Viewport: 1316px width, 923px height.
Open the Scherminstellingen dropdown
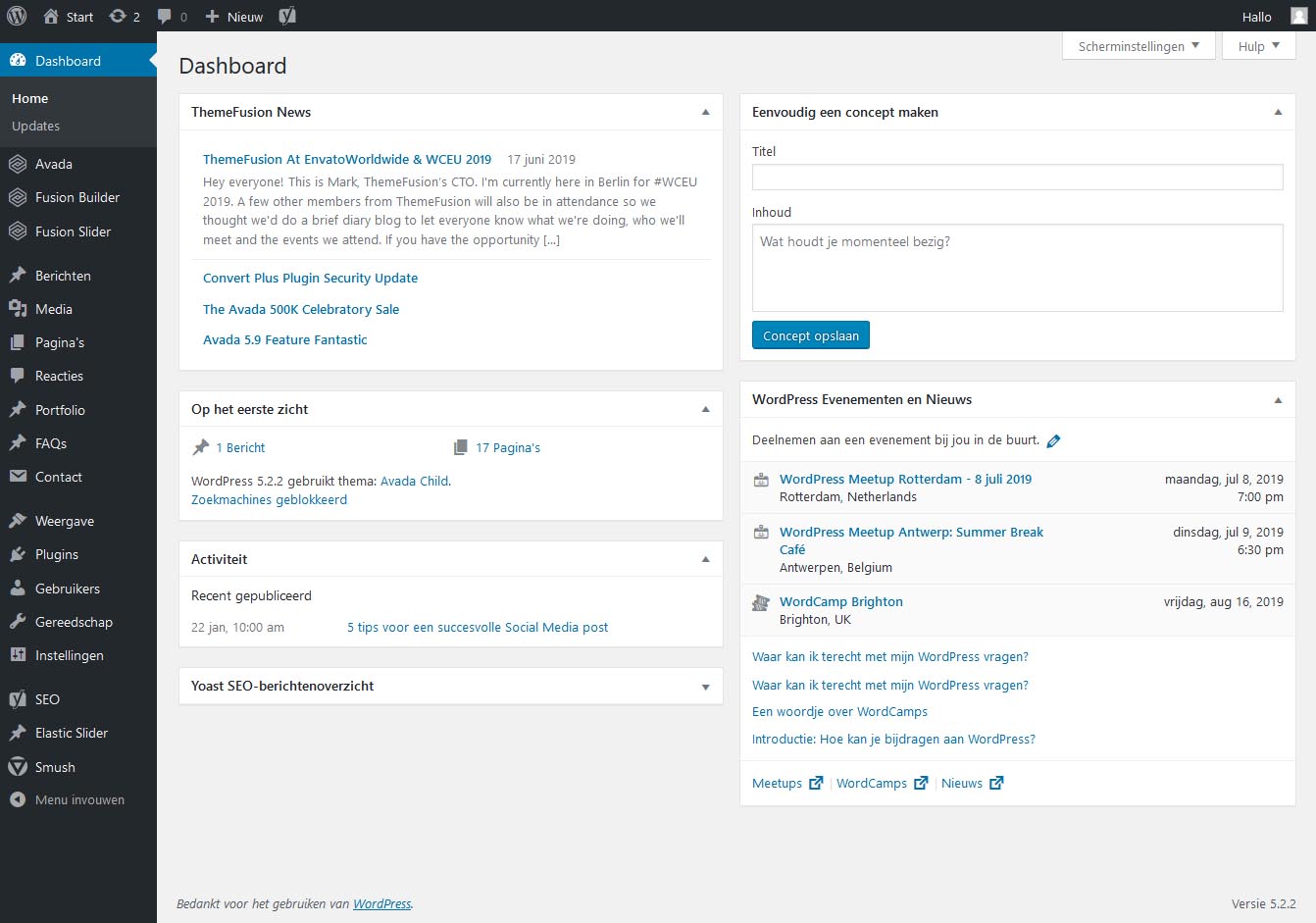tap(1139, 46)
